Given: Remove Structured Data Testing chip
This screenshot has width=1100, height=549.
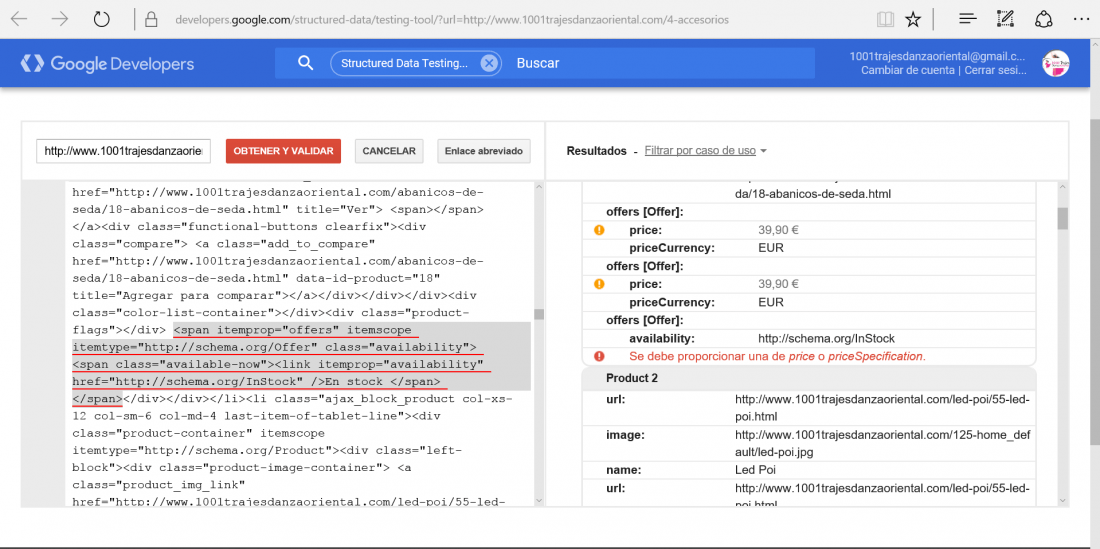Looking at the screenshot, I should tap(489, 63).
